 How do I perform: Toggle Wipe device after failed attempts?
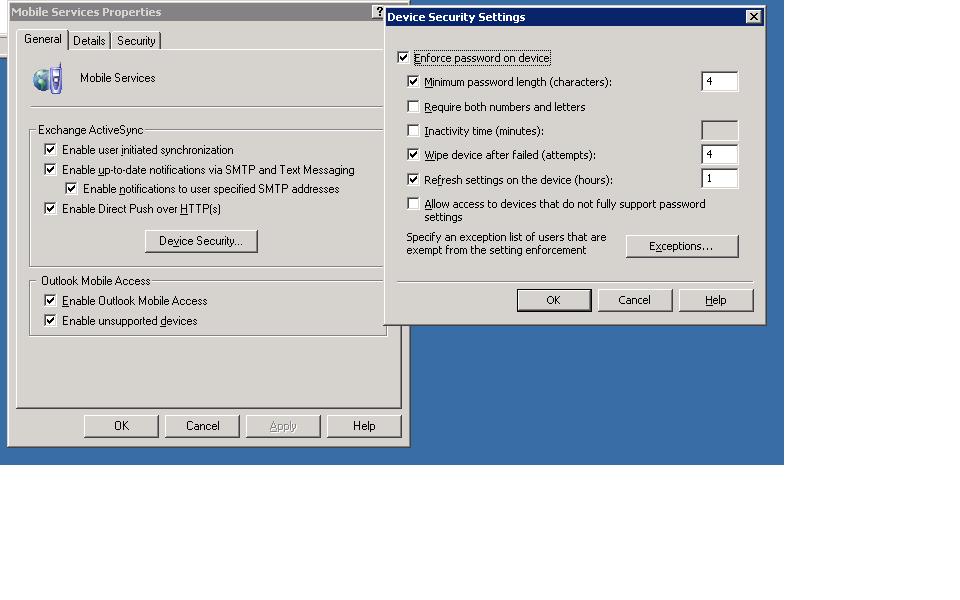pyautogui.click(x=413, y=154)
